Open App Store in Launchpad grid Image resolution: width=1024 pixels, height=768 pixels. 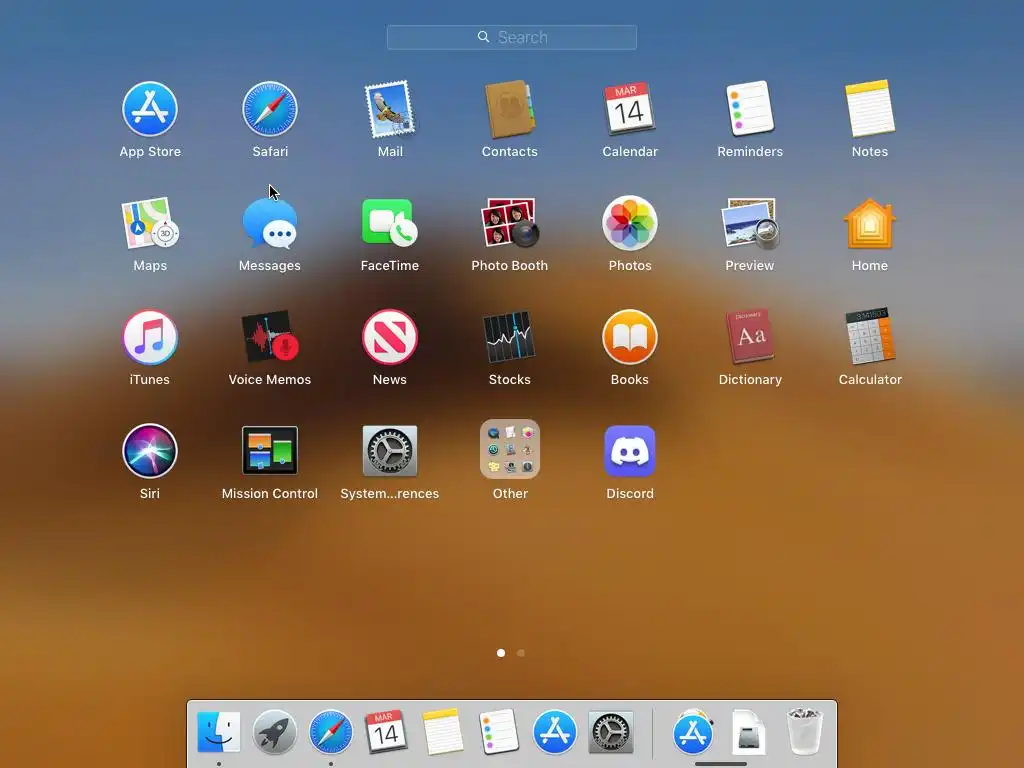150,109
